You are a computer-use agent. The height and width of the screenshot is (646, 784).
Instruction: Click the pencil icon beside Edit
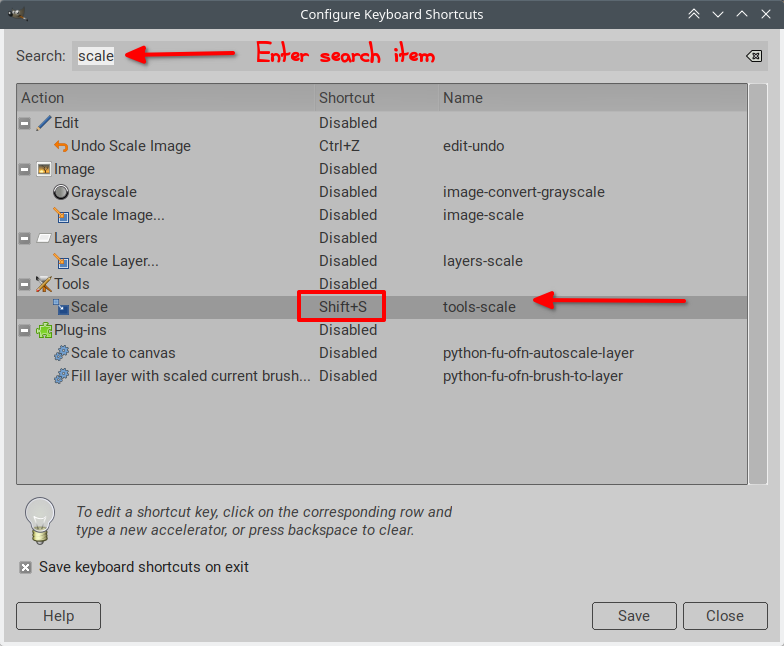[44, 123]
